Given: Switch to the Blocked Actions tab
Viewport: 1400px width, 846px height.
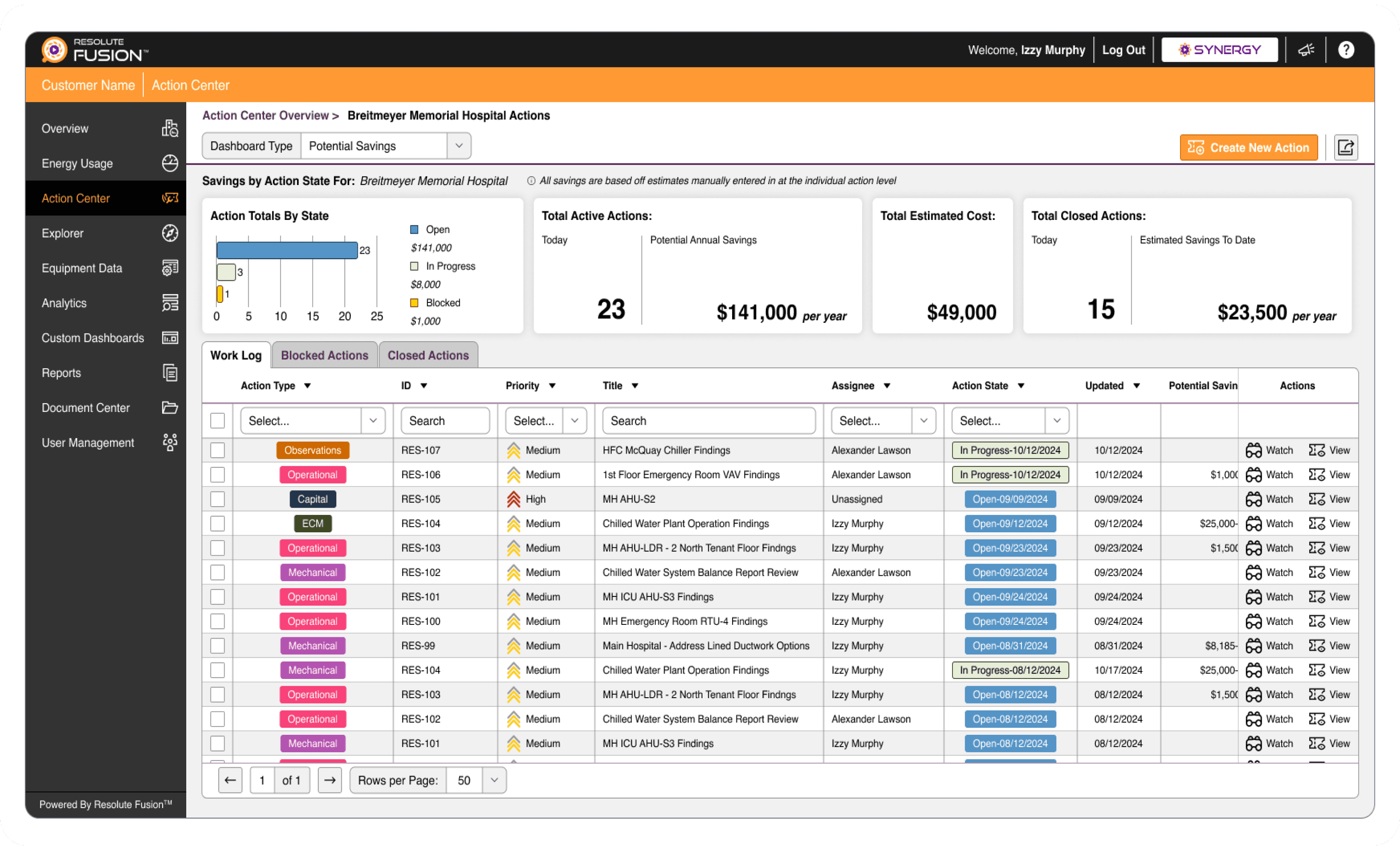Looking at the screenshot, I should [x=325, y=356].
